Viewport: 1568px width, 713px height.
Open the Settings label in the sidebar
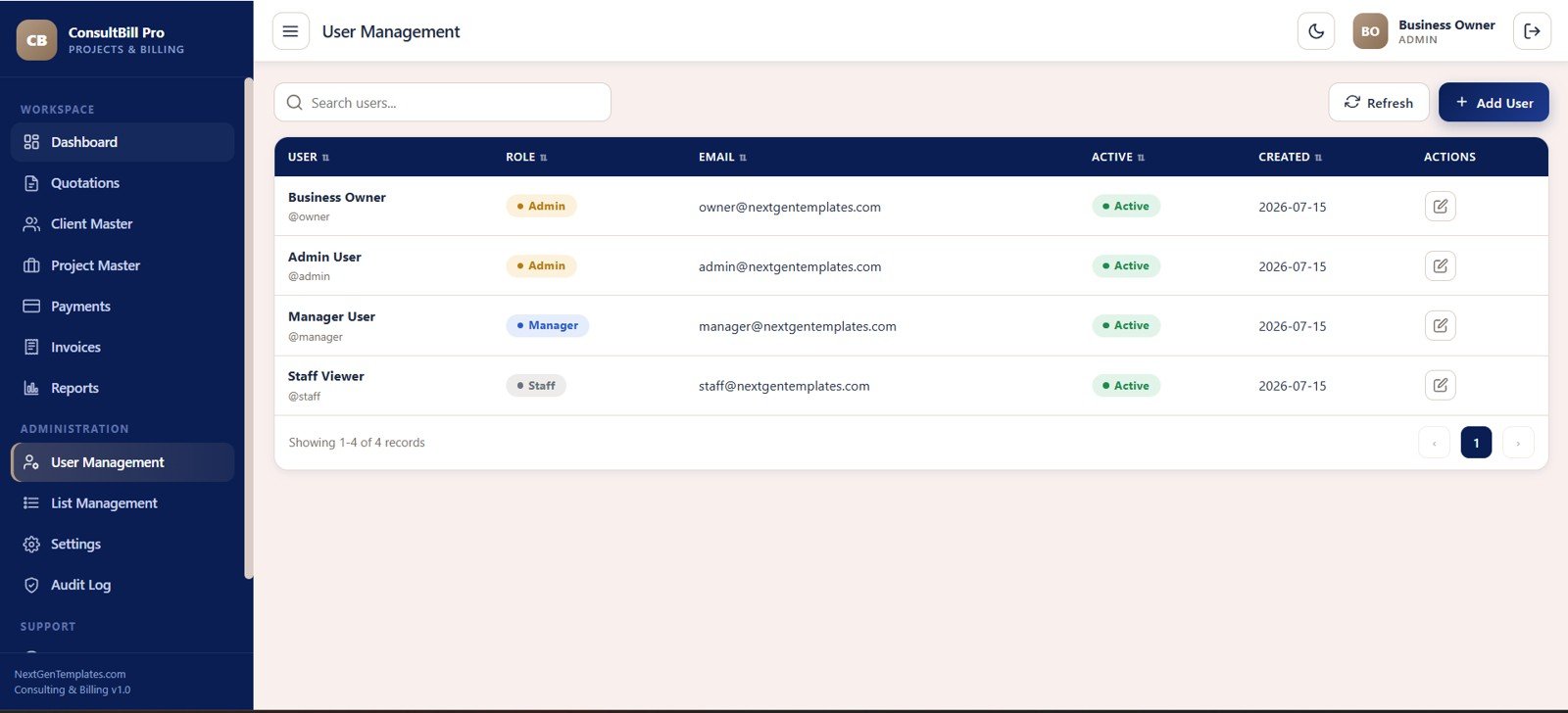(75, 545)
